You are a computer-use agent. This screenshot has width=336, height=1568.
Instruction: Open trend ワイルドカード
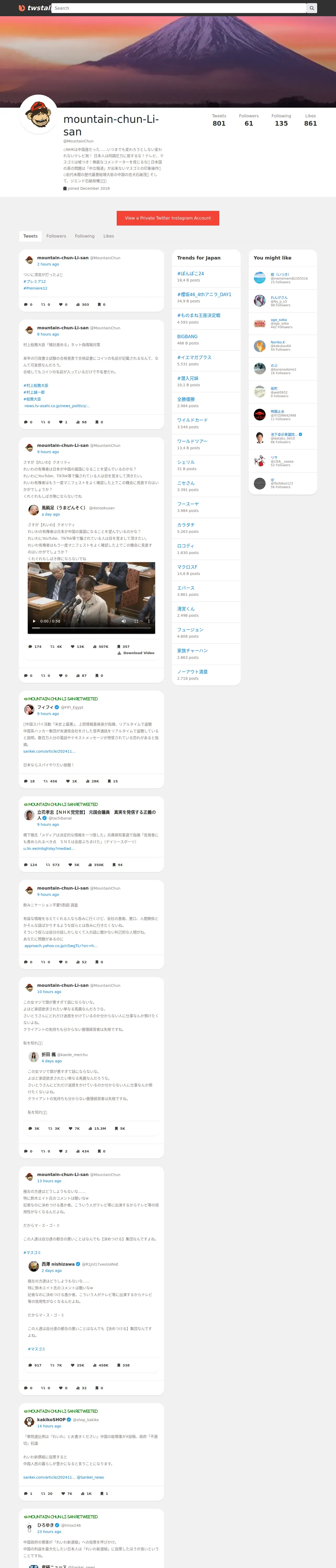(192, 420)
